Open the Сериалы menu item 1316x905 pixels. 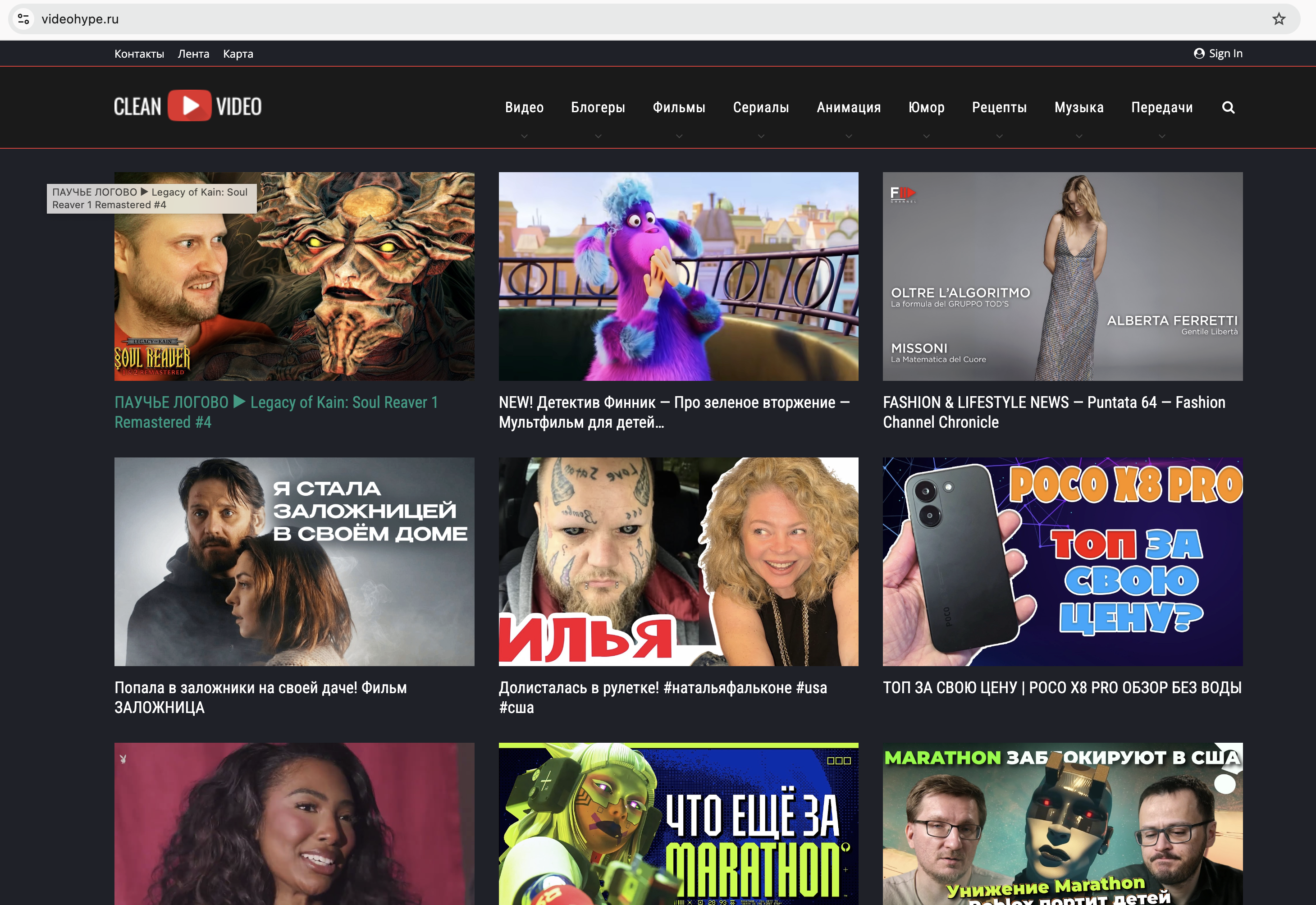(x=760, y=107)
